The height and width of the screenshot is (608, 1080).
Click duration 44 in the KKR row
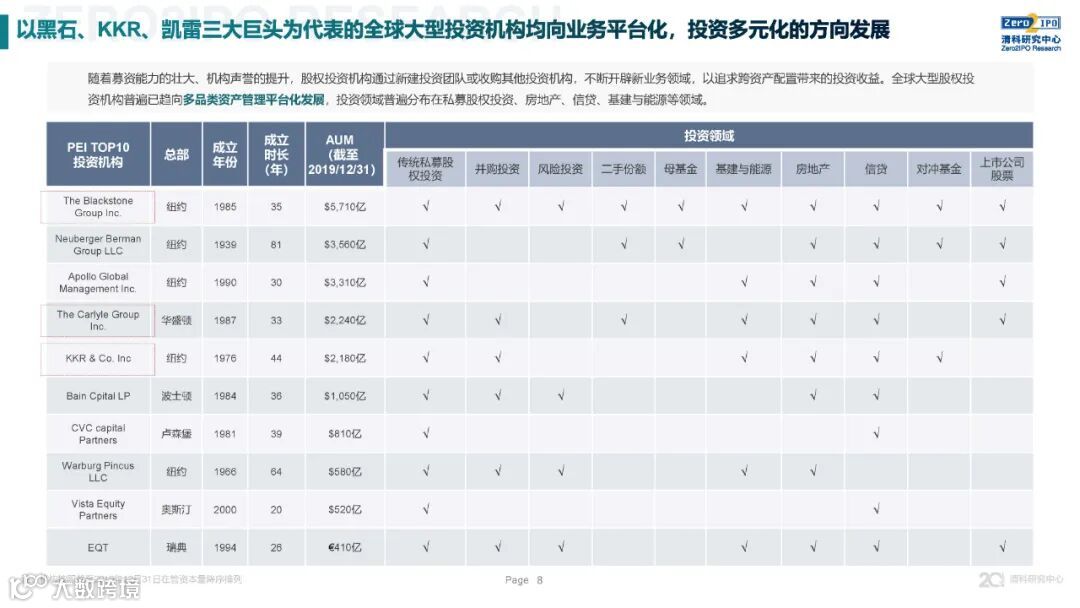click(x=276, y=358)
